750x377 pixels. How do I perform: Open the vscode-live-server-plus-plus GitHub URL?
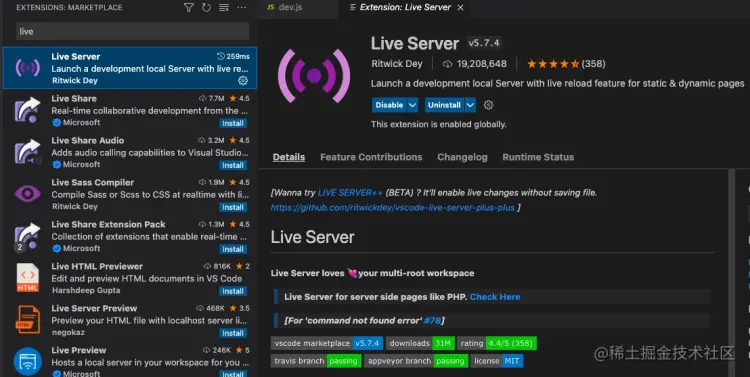(x=393, y=208)
